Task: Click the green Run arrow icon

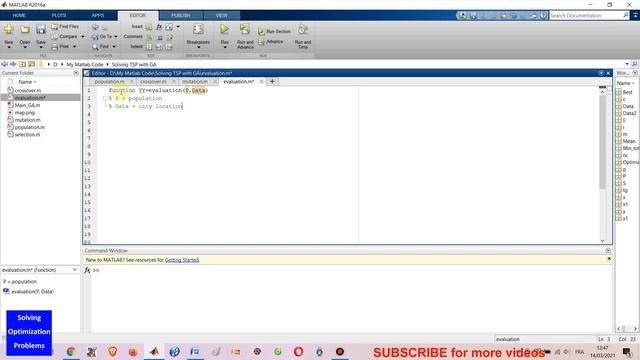Action: coord(224,29)
